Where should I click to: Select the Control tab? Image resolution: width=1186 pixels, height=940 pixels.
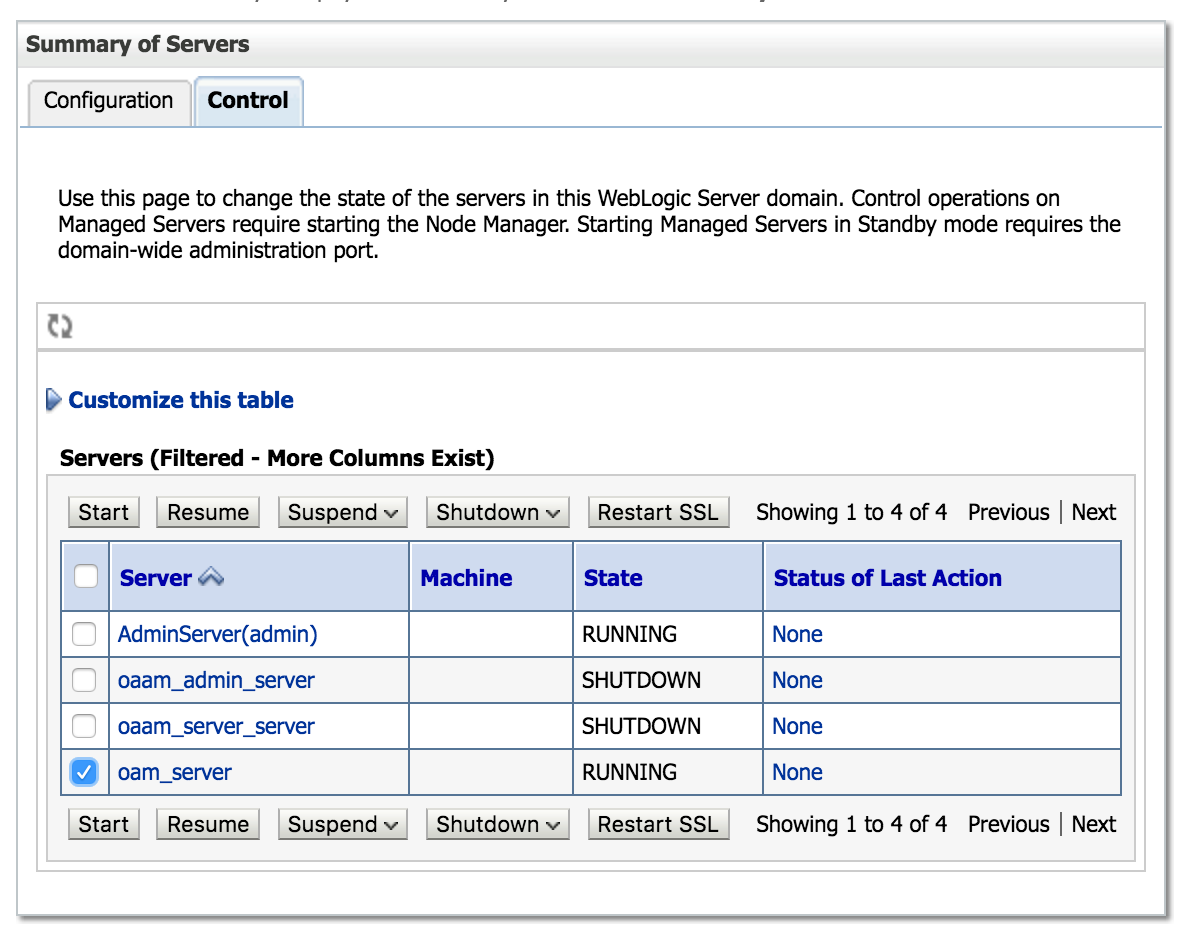[248, 100]
